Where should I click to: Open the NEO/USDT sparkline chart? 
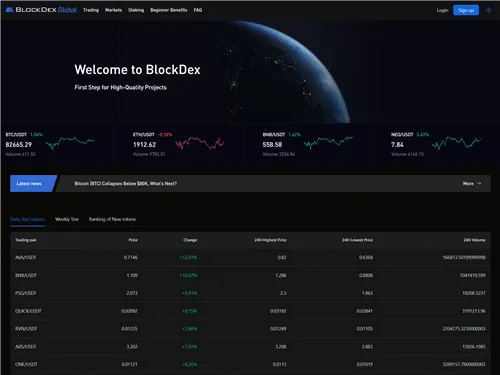pyautogui.click(x=457, y=143)
